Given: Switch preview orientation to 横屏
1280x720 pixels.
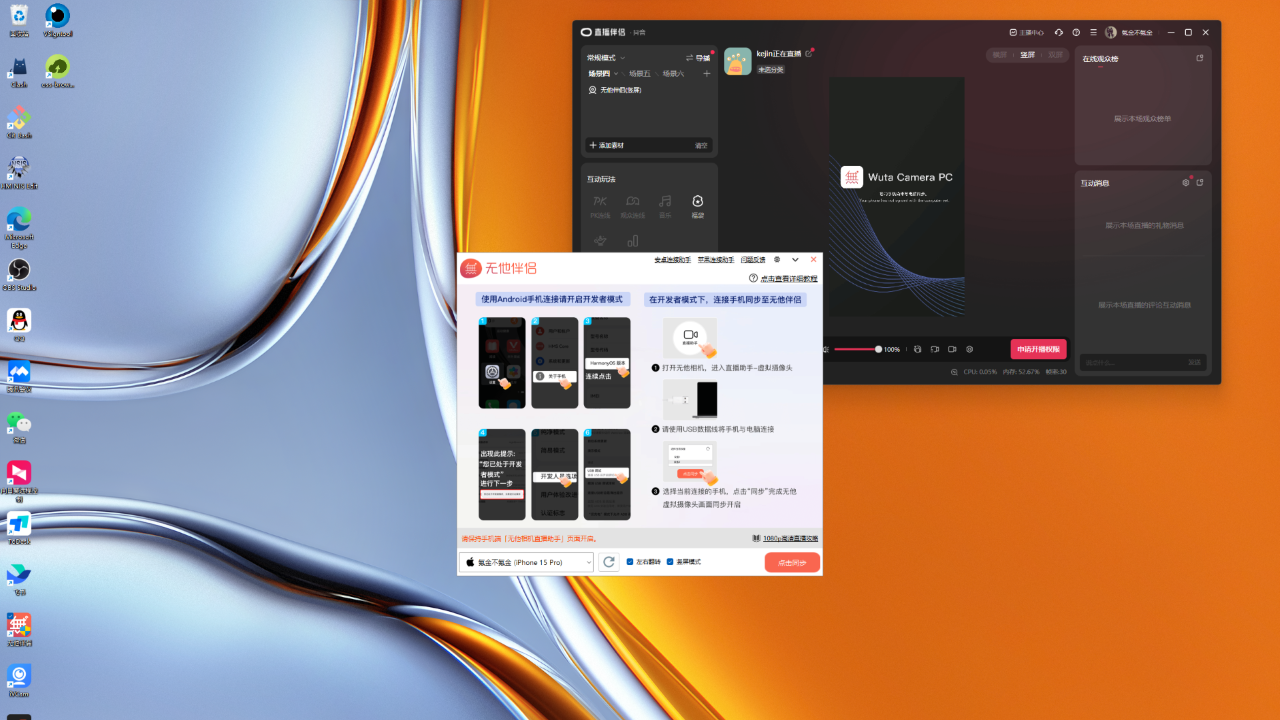Looking at the screenshot, I should [x=1000, y=55].
